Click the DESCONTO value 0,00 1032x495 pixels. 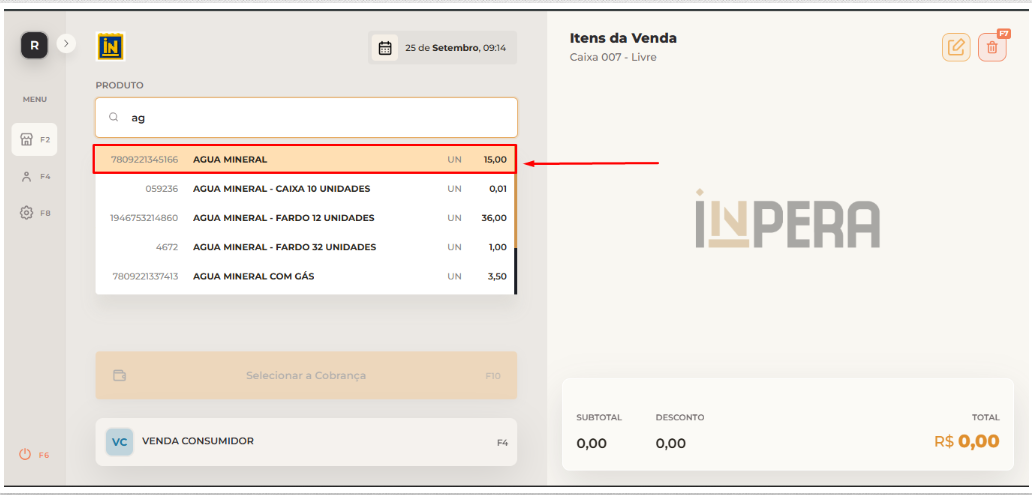pyautogui.click(x=671, y=443)
